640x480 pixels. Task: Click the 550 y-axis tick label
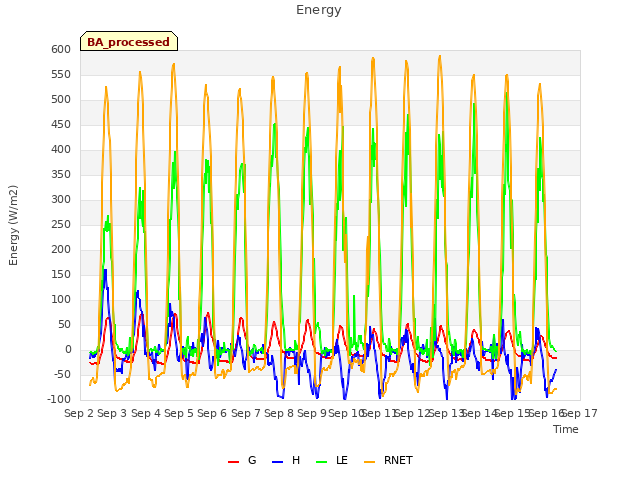click(61, 74)
